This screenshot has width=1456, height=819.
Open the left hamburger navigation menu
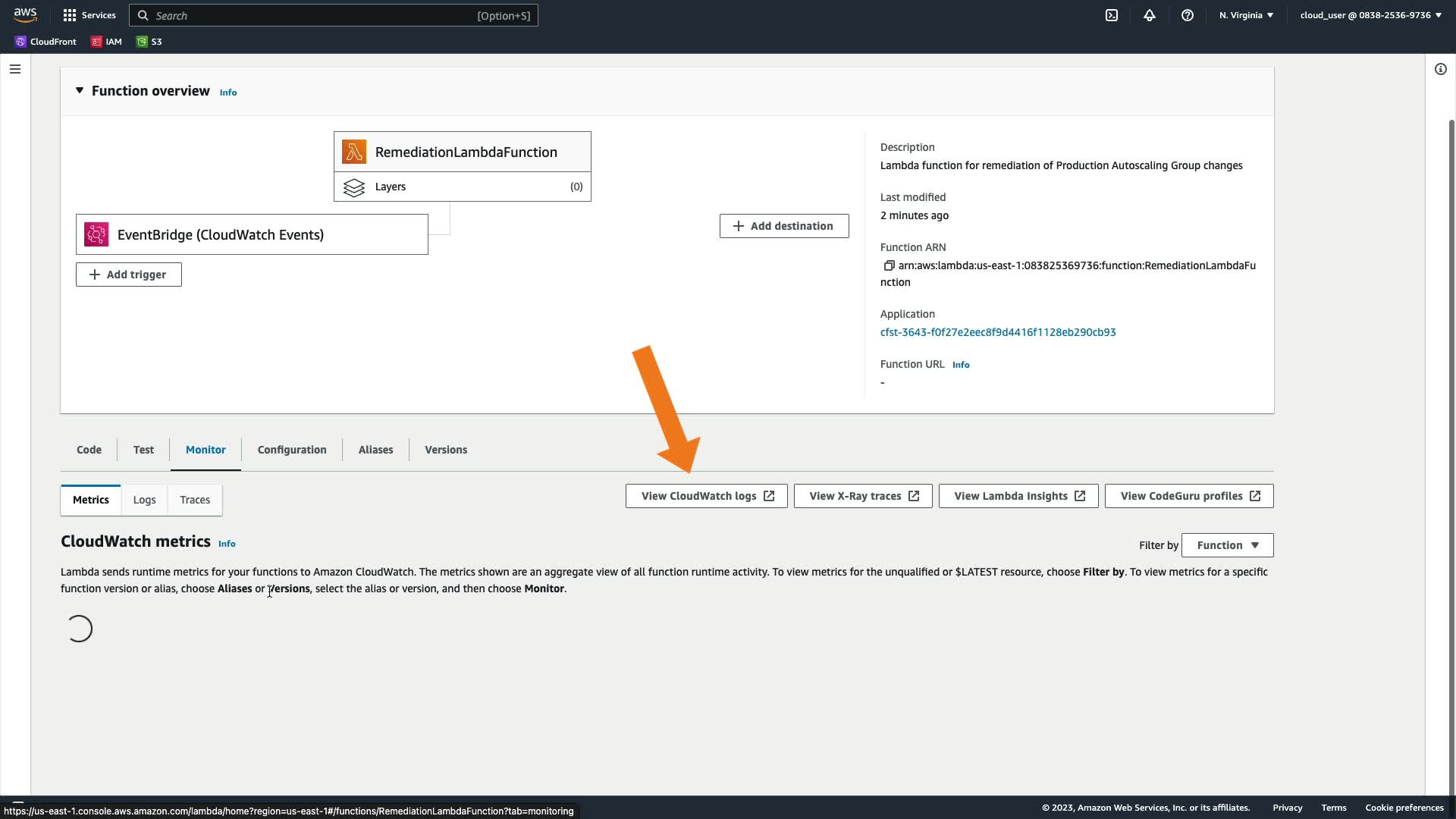15,69
